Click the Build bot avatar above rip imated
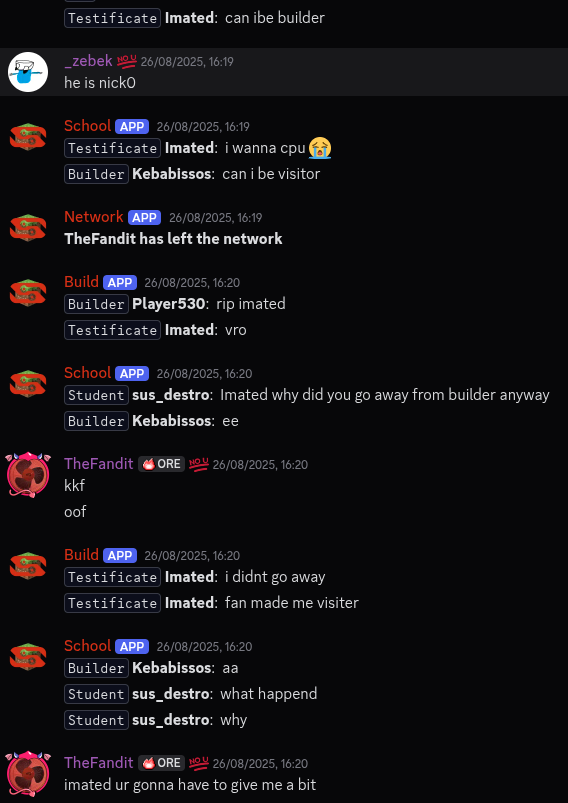 [28, 293]
